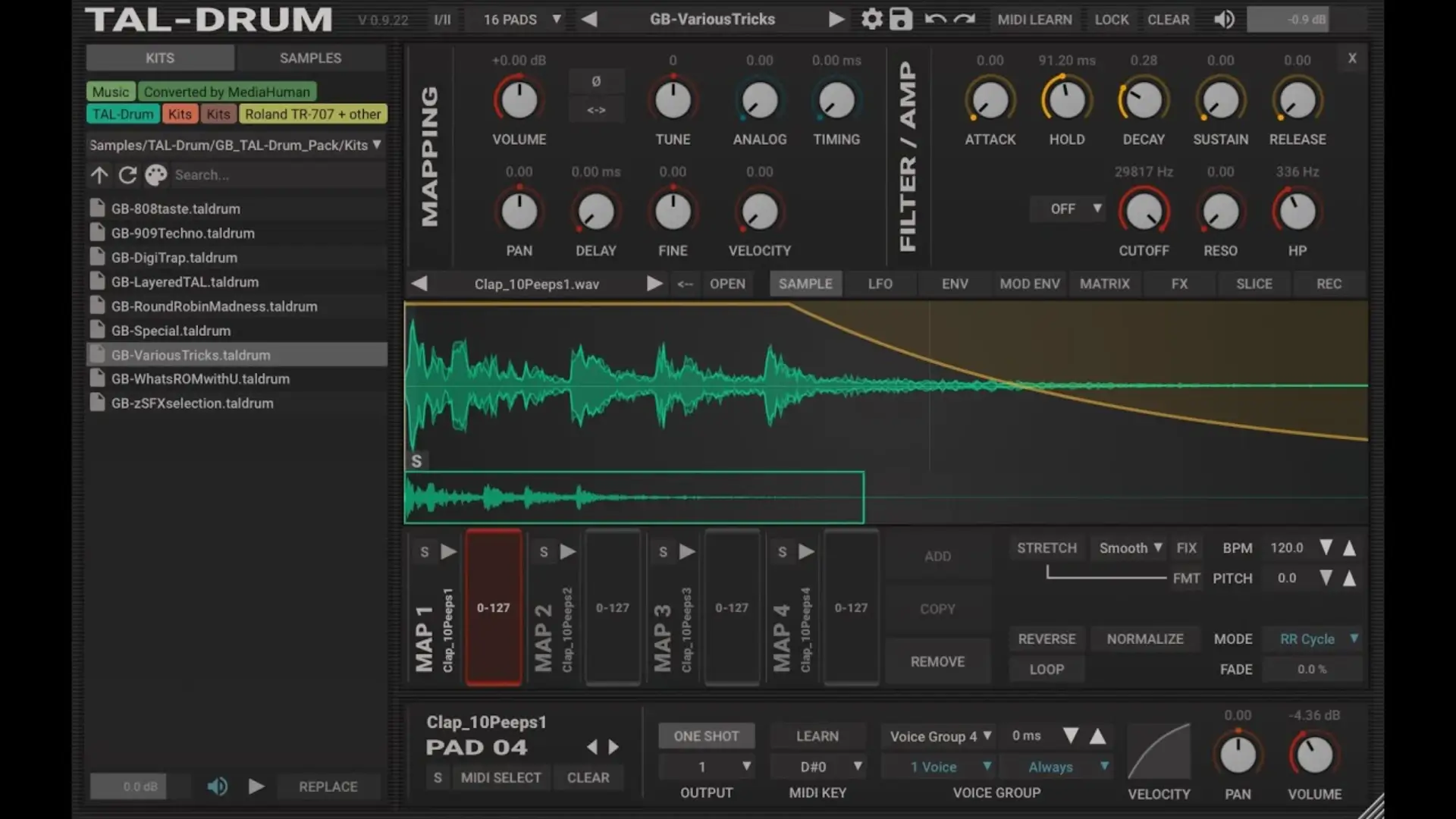This screenshot has width=1456, height=819.
Task: Switch to the SAMPLES tab
Action: tap(310, 57)
